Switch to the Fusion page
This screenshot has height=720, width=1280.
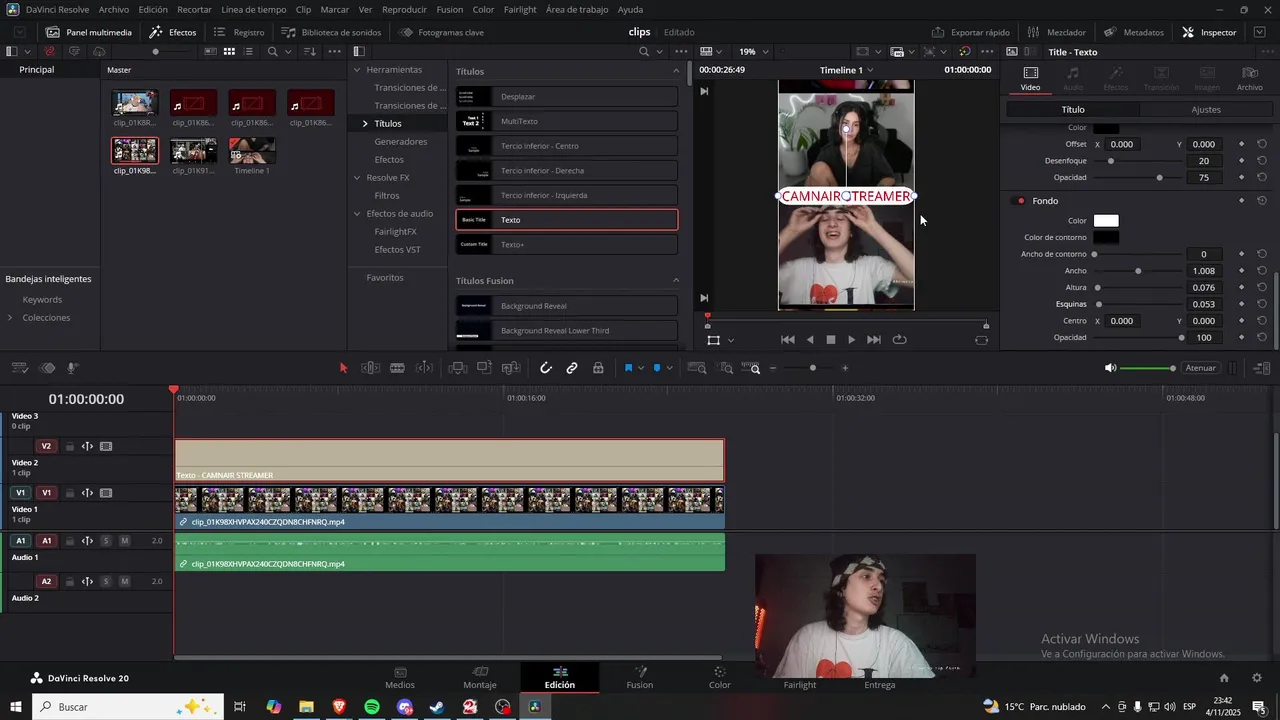(x=640, y=678)
